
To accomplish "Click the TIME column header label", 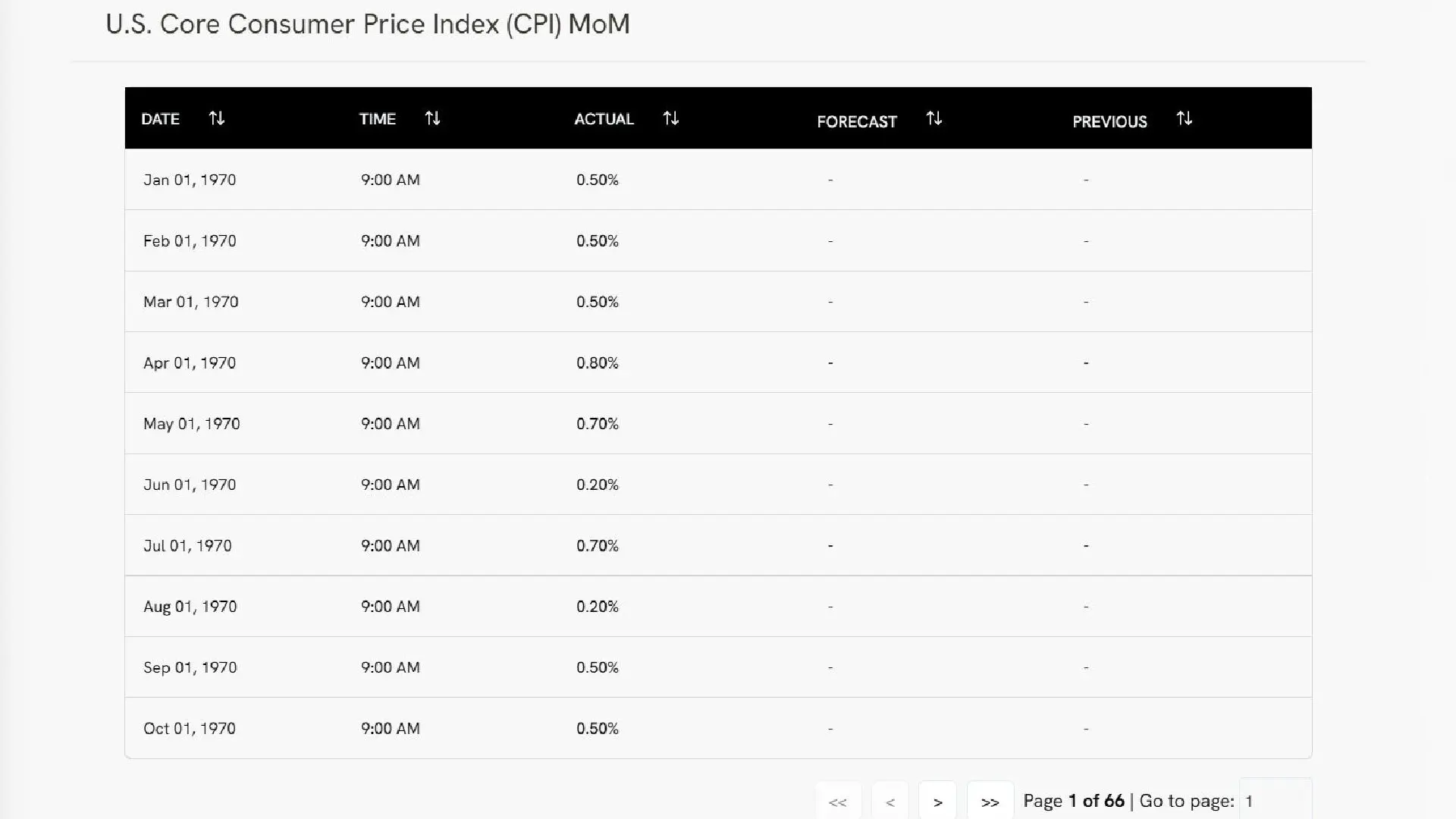I will click(378, 119).
